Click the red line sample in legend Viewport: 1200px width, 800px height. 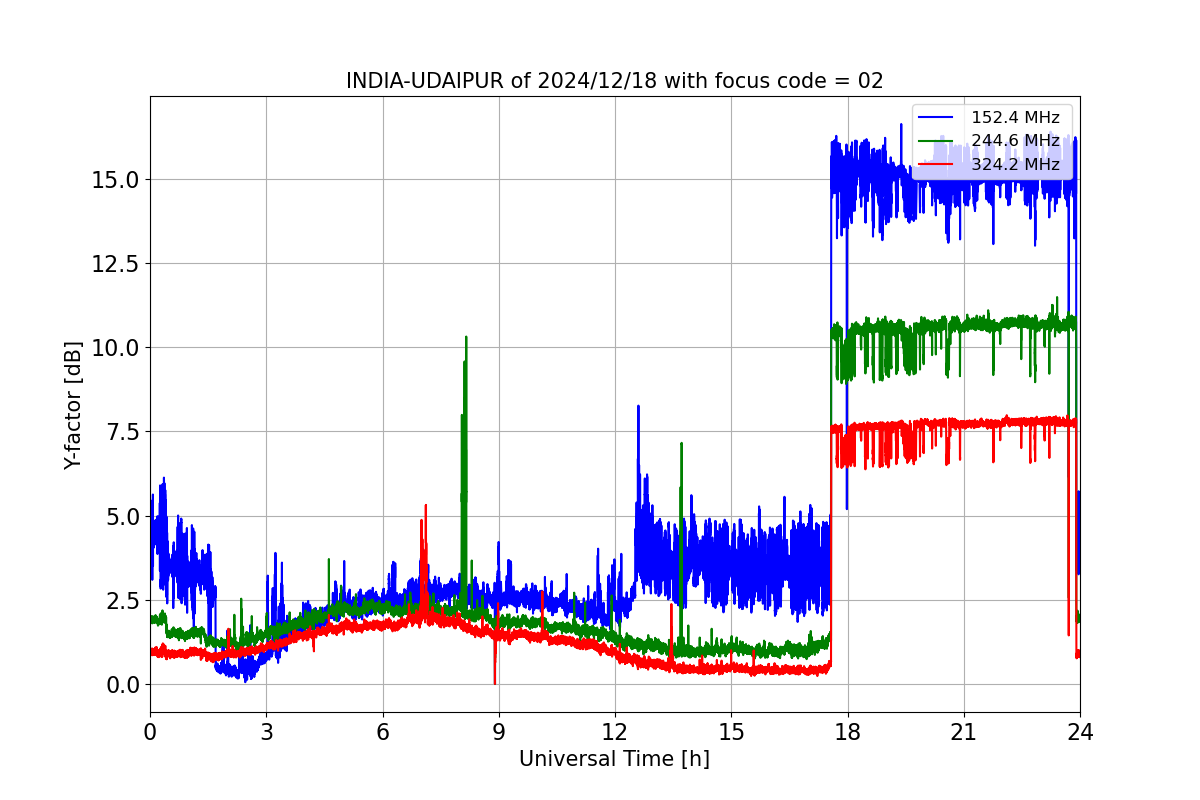937,164
